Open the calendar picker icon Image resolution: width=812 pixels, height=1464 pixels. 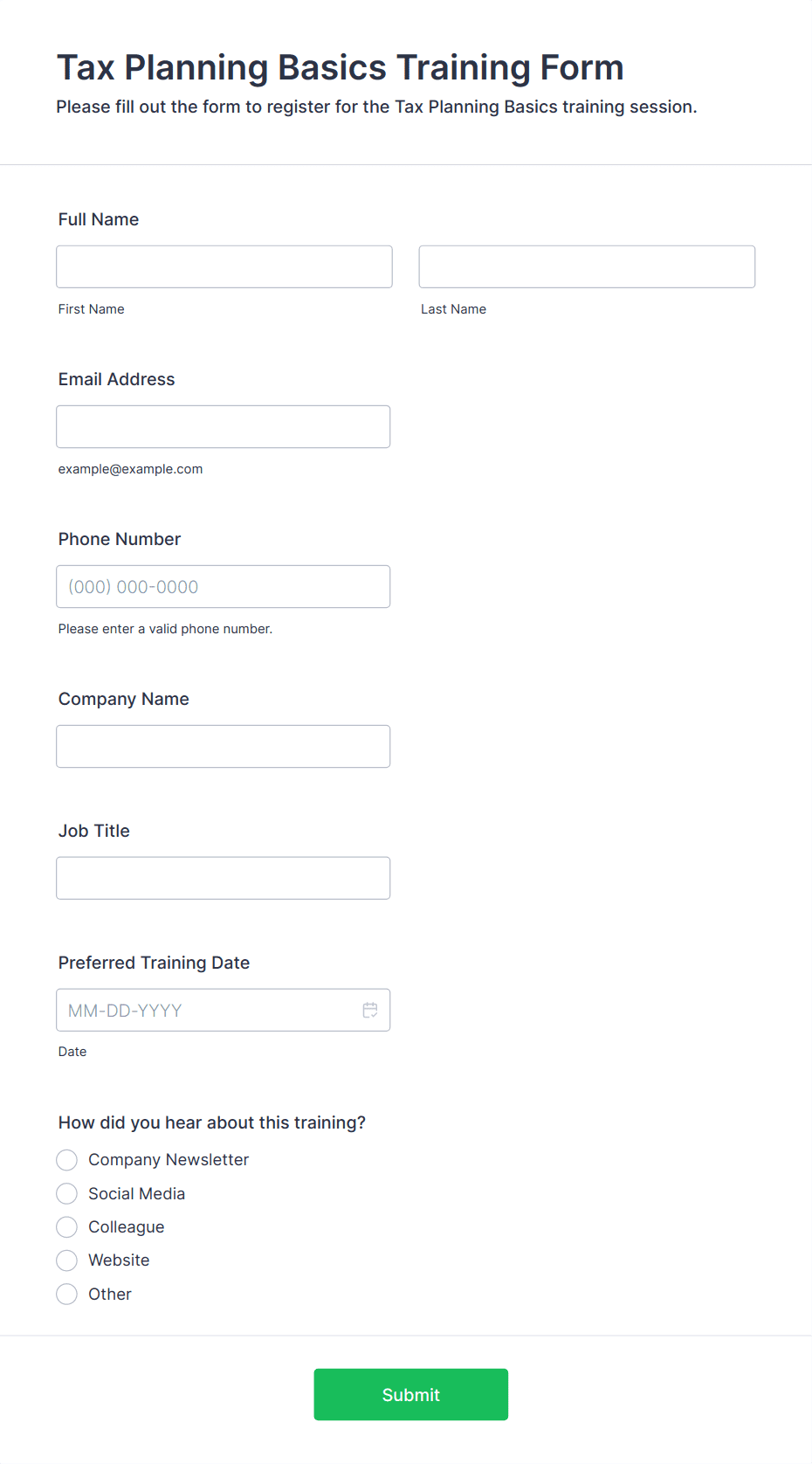[x=370, y=1010]
